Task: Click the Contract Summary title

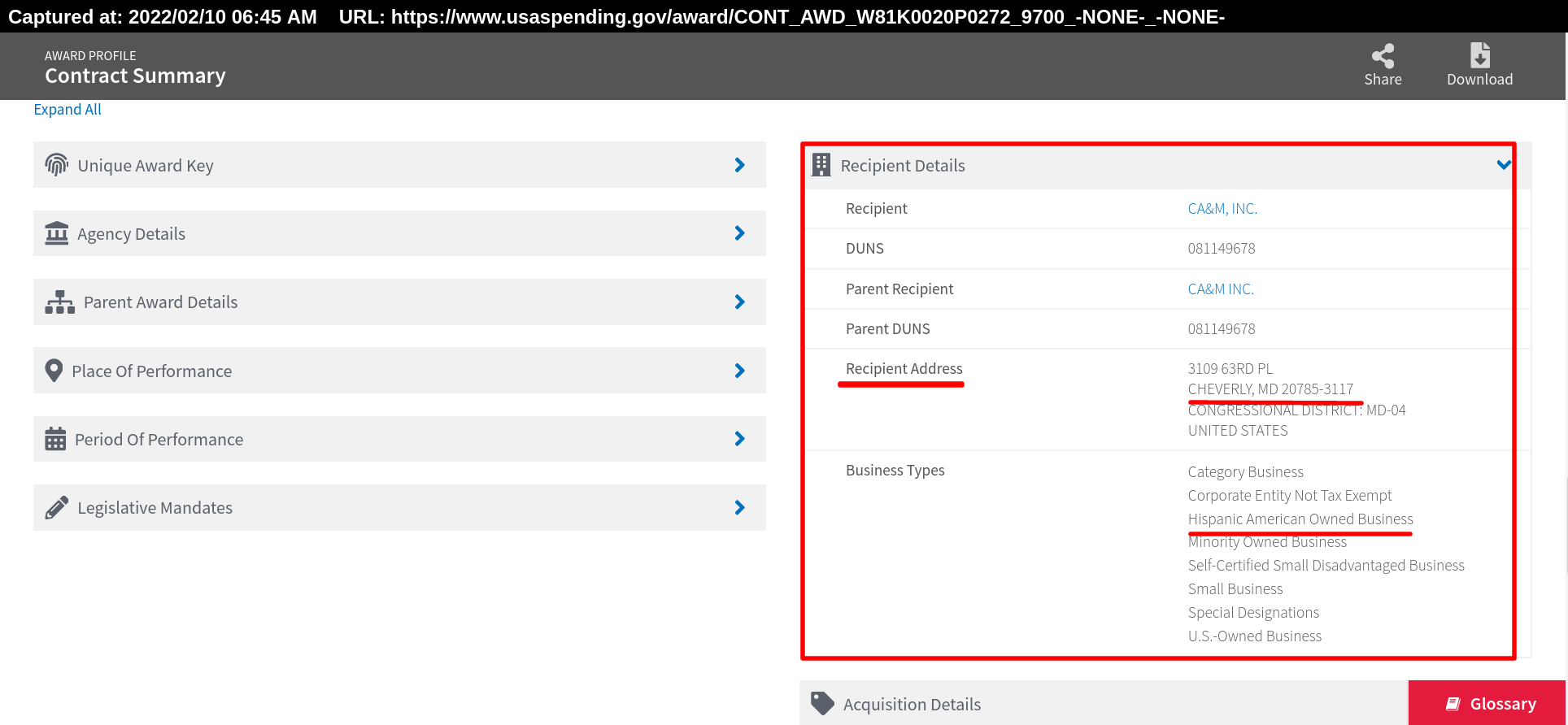Action: tap(135, 76)
